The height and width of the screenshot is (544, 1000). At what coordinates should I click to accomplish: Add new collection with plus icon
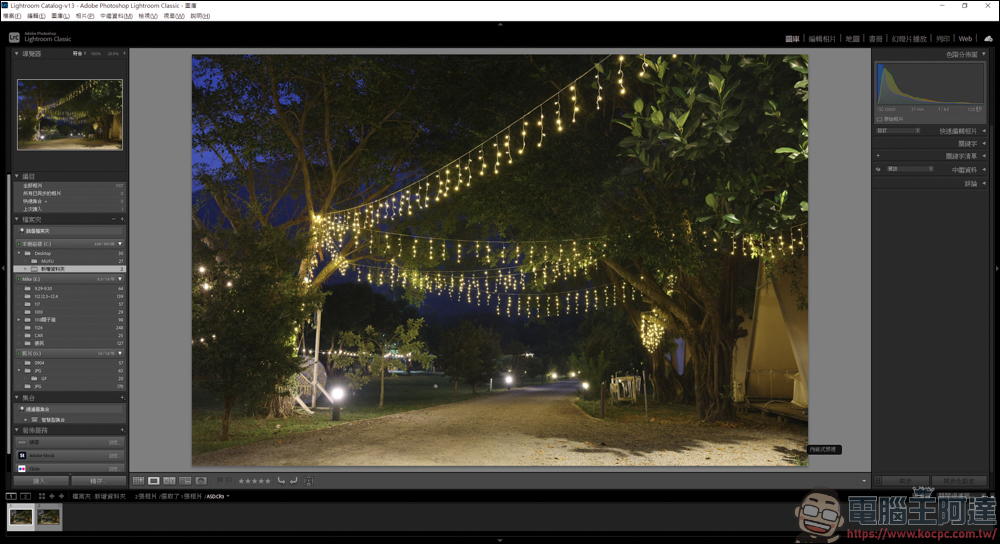[122, 397]
